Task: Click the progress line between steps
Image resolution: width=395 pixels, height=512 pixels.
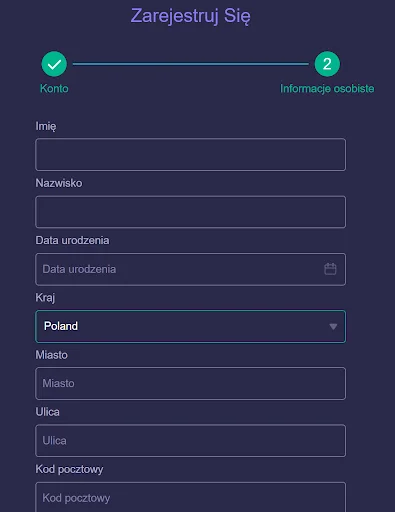Action: [x=191, y=64]
